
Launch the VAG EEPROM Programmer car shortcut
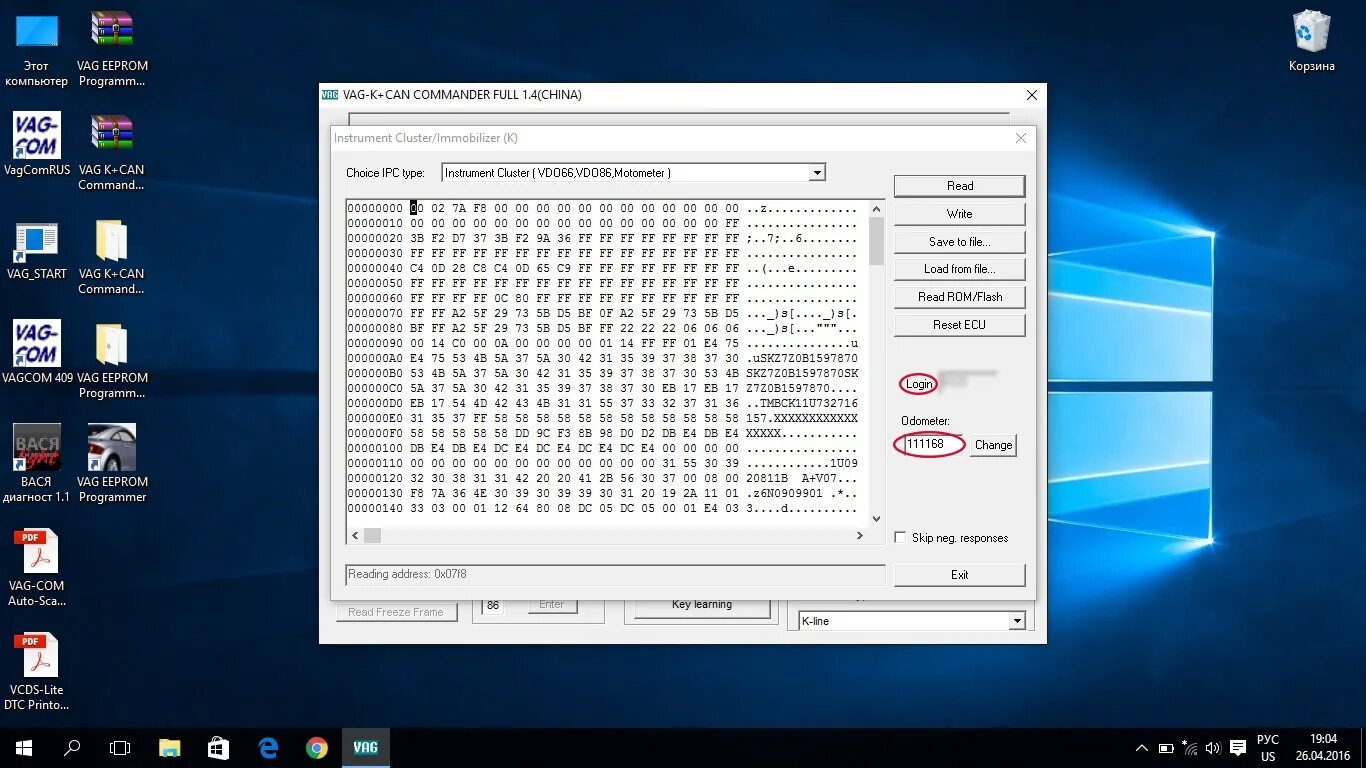(x=112, y=463)
